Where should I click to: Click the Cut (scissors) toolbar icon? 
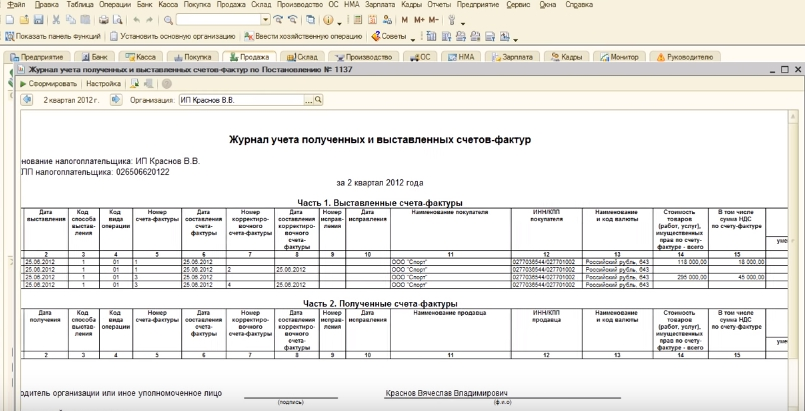(55, 20)
